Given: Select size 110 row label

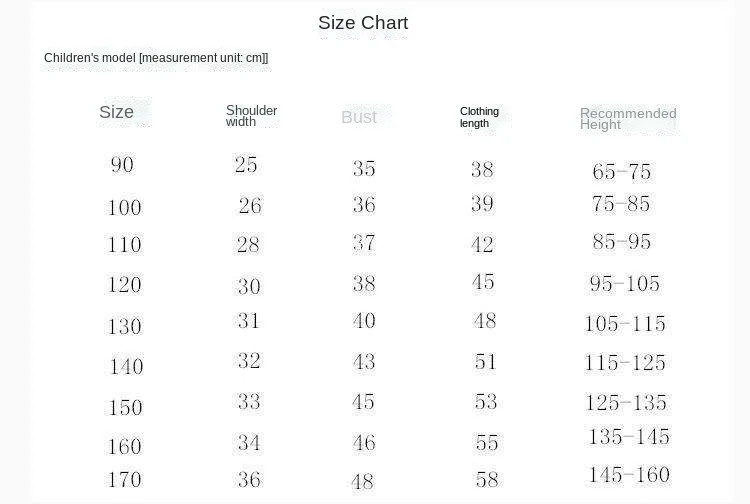Looking at the screenshot, I should pos(124,245).
